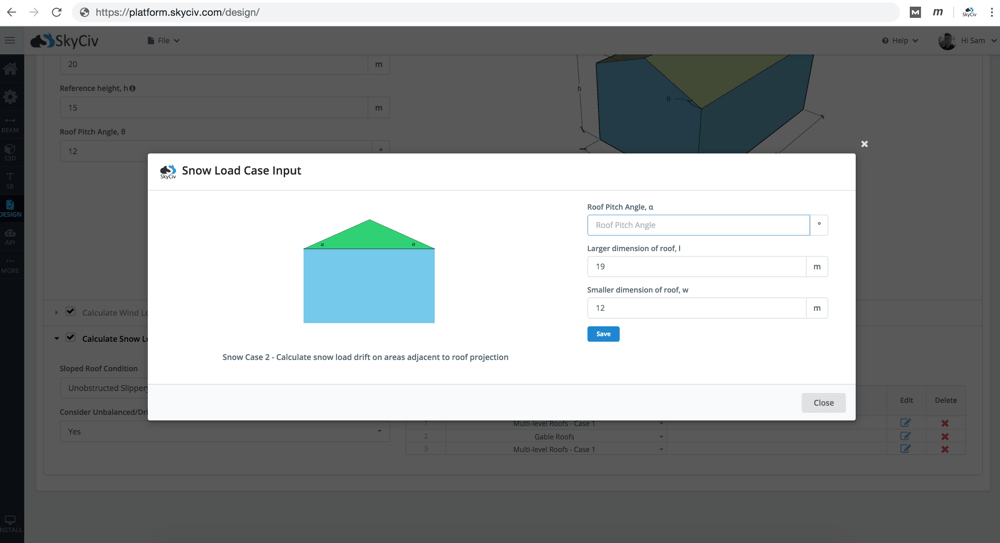Open the Consider Unbalanced/Drift dropdown showing Yes
1000x543 pixels.
point(224,432)
